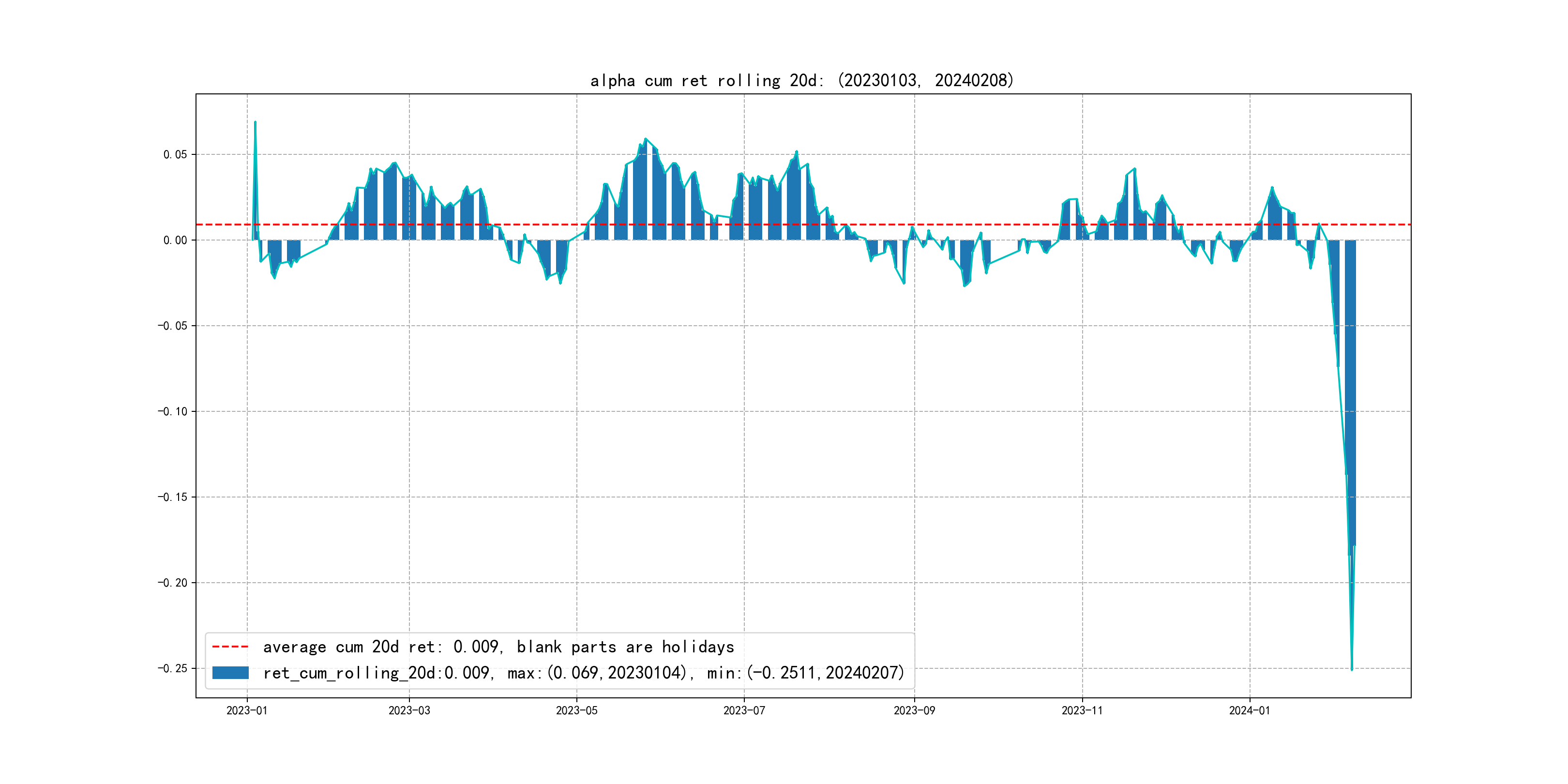Click the 2023-07 x-axis tick label
The image size is (1568, 784).
click(744, 710)
